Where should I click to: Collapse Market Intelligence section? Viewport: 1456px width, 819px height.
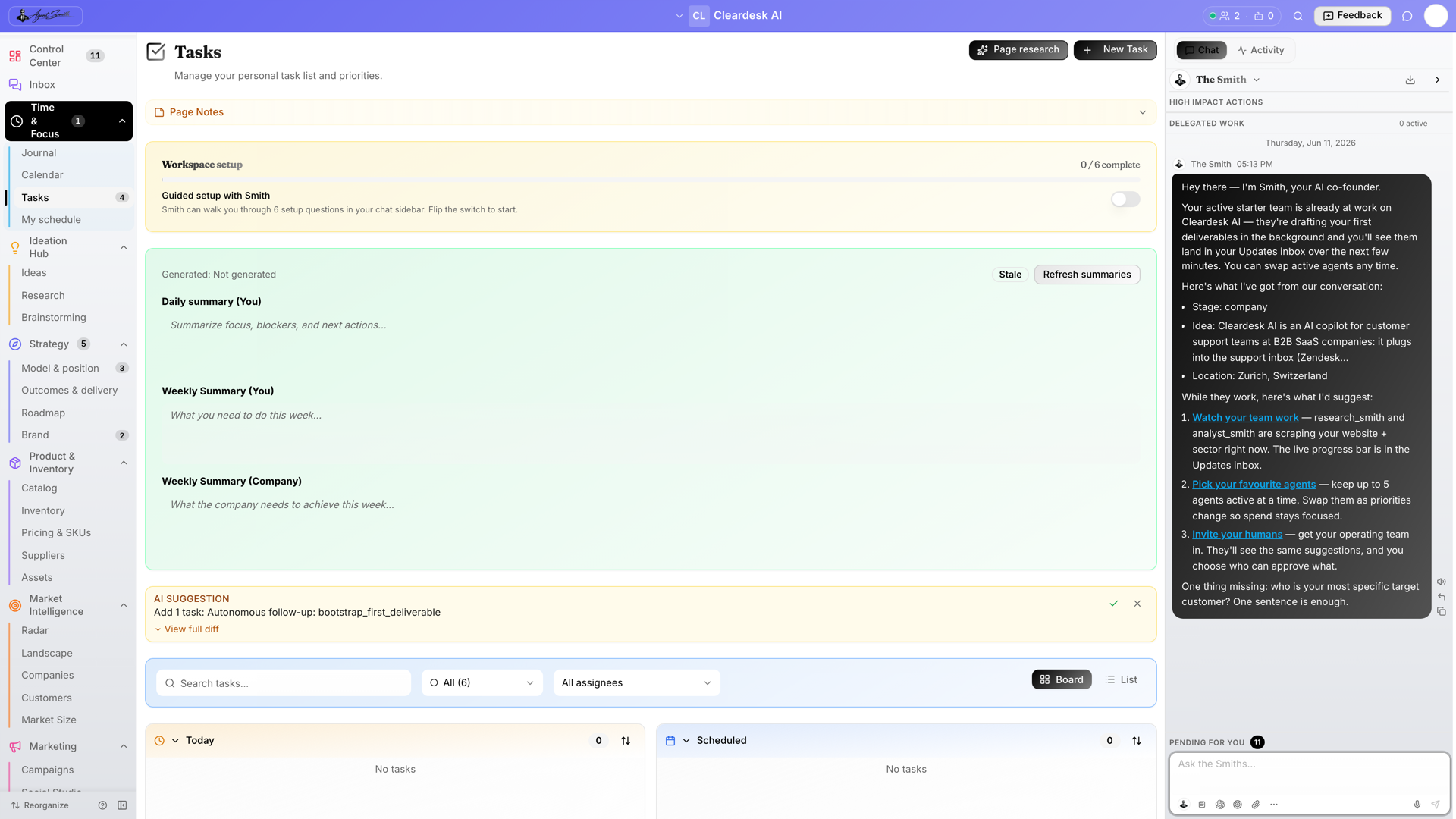pyautogui.click(x=124, y=605)
